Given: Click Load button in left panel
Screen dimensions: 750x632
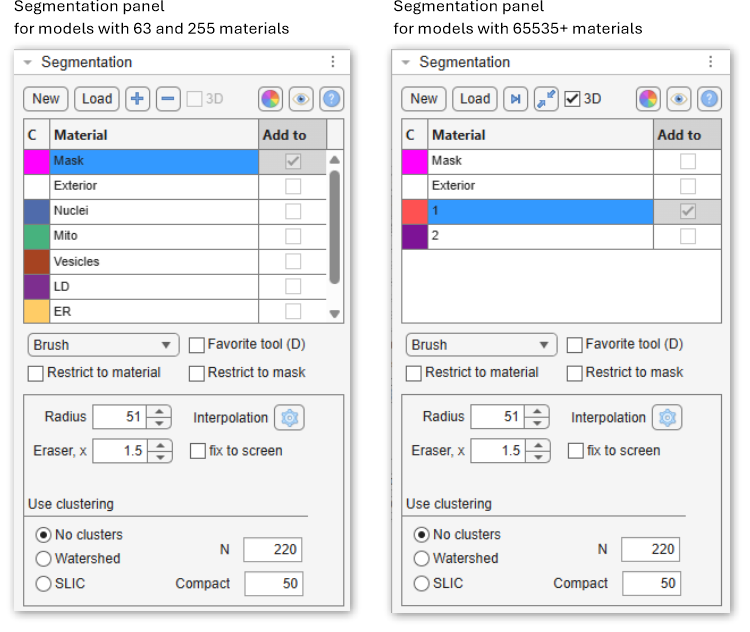Looking at the screenshot, I should point(97,99).
